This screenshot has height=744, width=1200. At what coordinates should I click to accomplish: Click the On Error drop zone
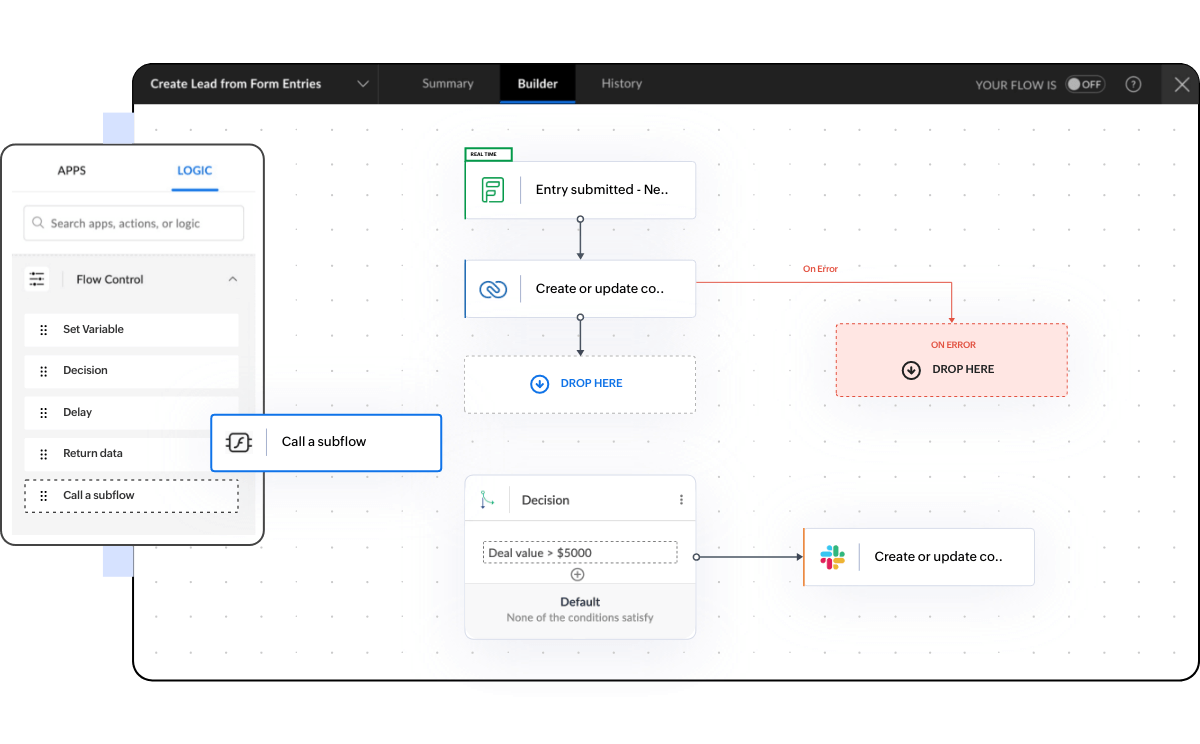[951, 361]
